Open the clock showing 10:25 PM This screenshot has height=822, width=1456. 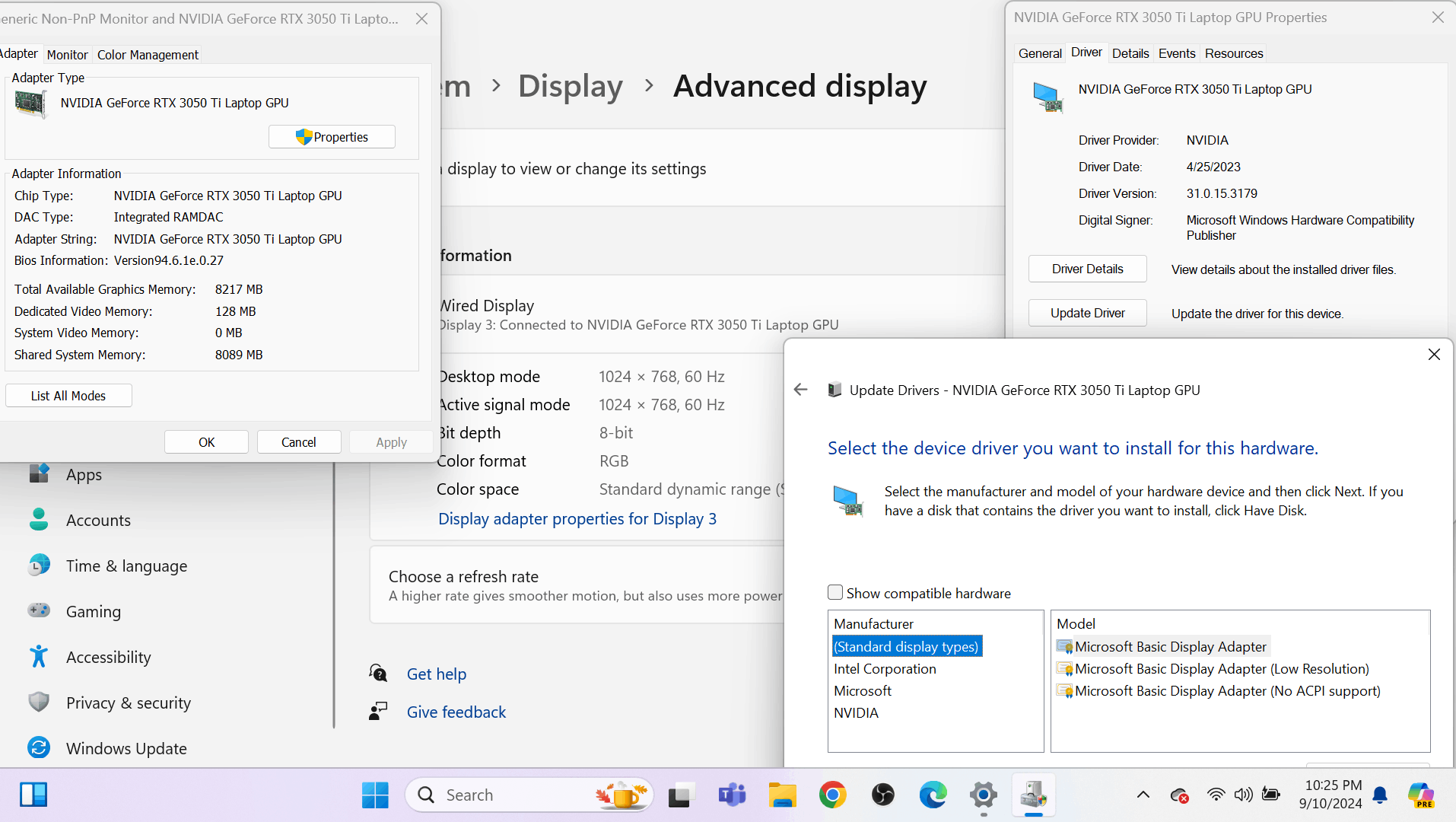(x=1331, y=795)
